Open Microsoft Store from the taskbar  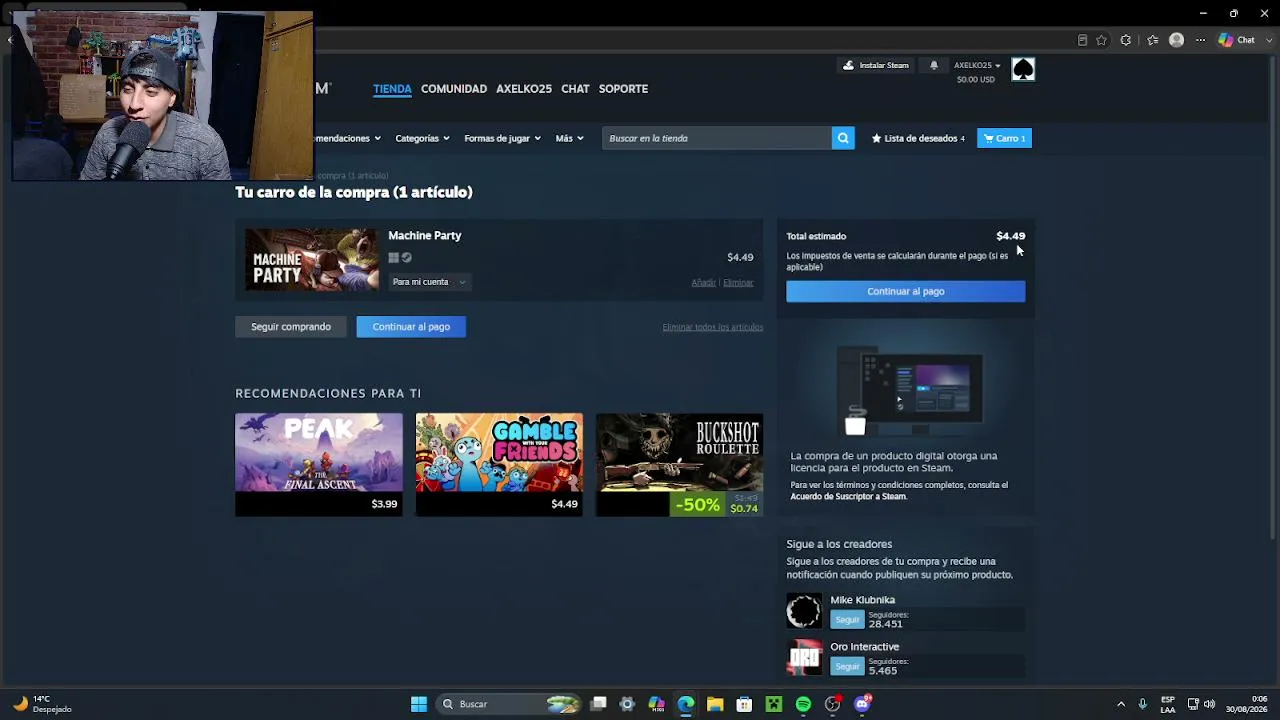pos(744,704)
